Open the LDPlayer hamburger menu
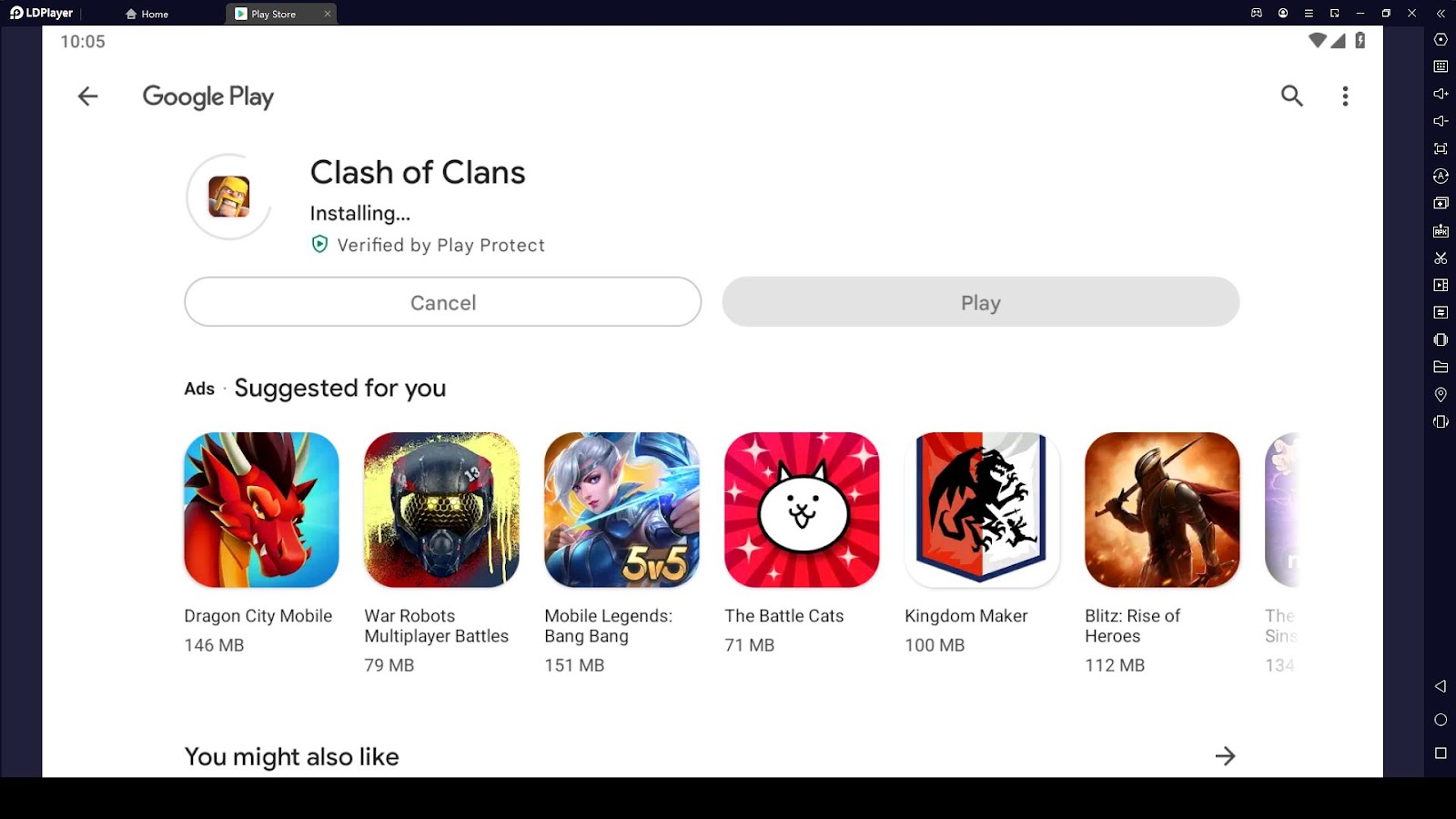The height and width of the screenshot is (819, 1456). (1309, 14)
